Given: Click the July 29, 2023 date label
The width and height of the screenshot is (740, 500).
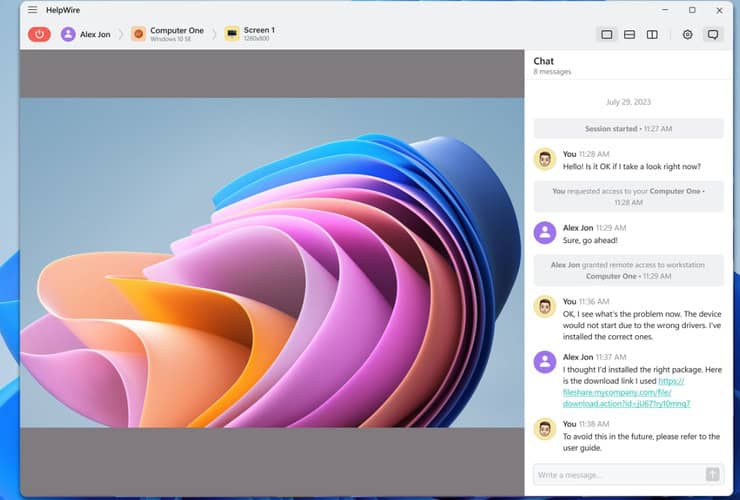Looking at the screenshot, I should 628,102.
